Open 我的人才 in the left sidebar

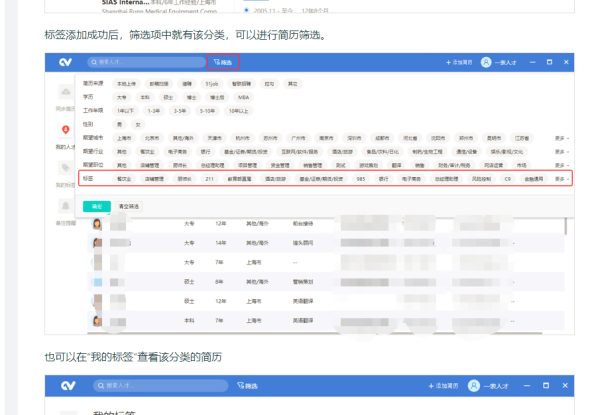point(65,133)
